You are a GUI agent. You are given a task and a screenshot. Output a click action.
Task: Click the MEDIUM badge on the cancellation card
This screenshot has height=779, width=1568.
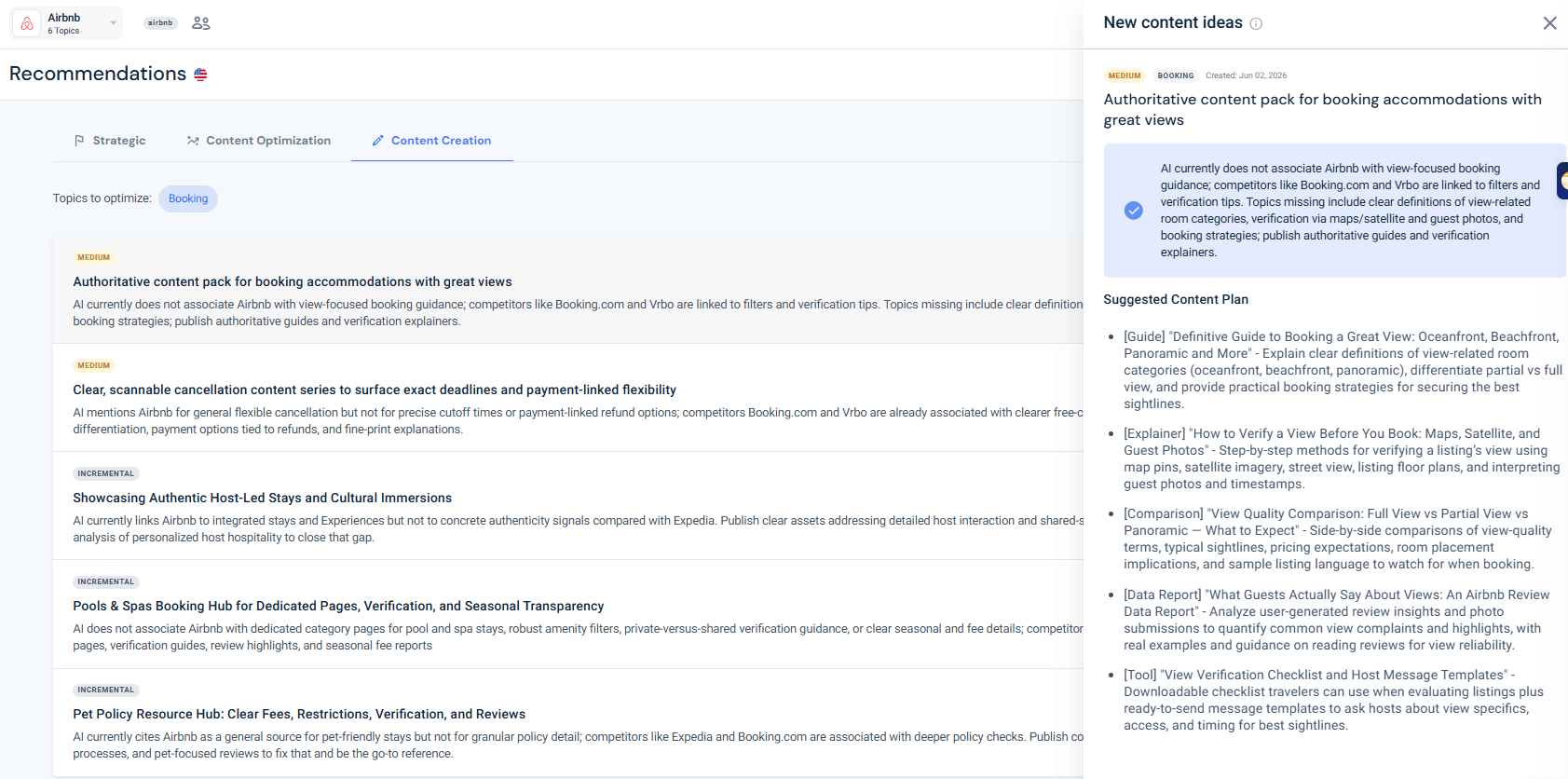tap(94, 365)
